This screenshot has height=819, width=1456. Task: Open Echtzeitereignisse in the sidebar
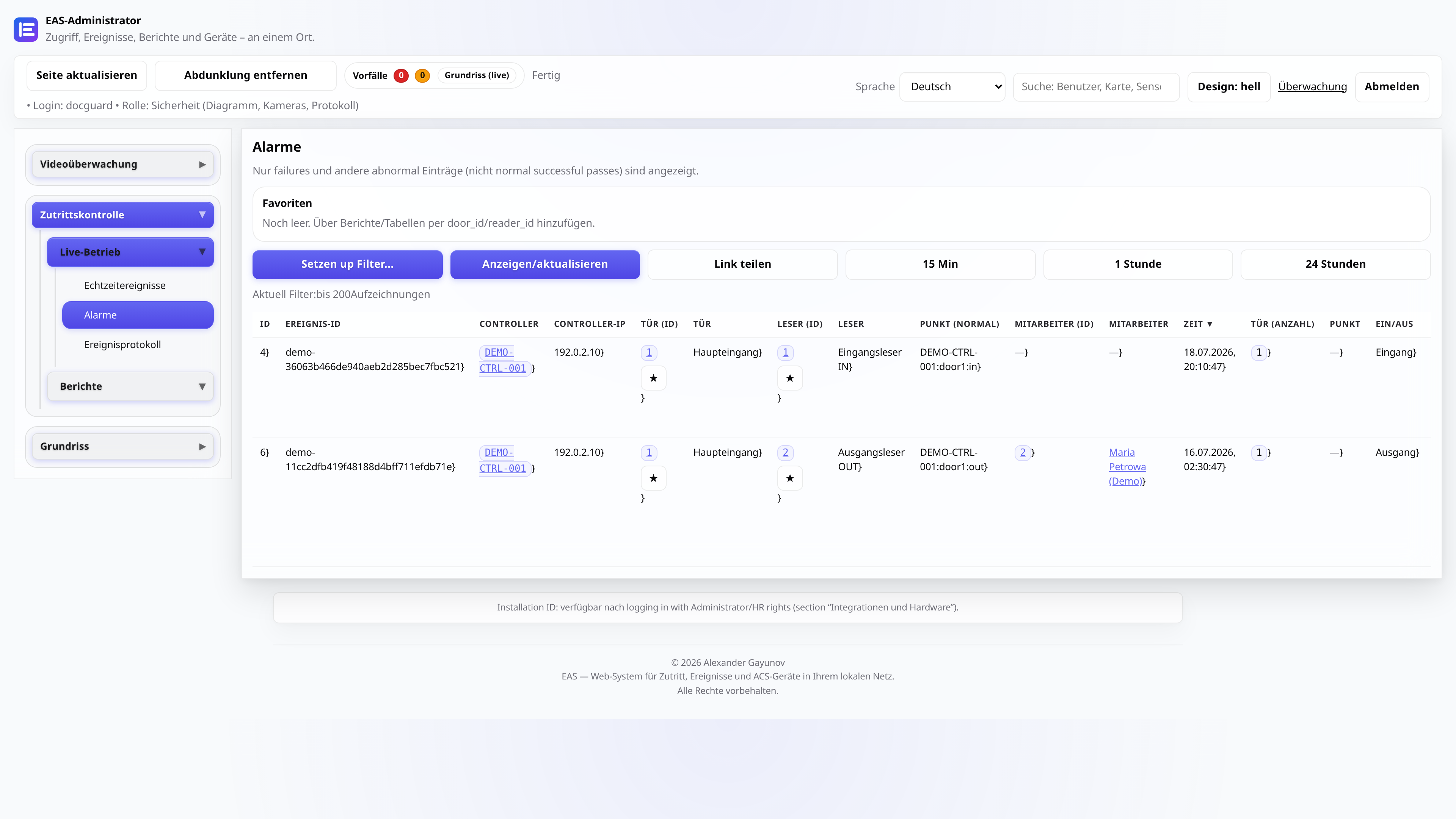(125, 286)
